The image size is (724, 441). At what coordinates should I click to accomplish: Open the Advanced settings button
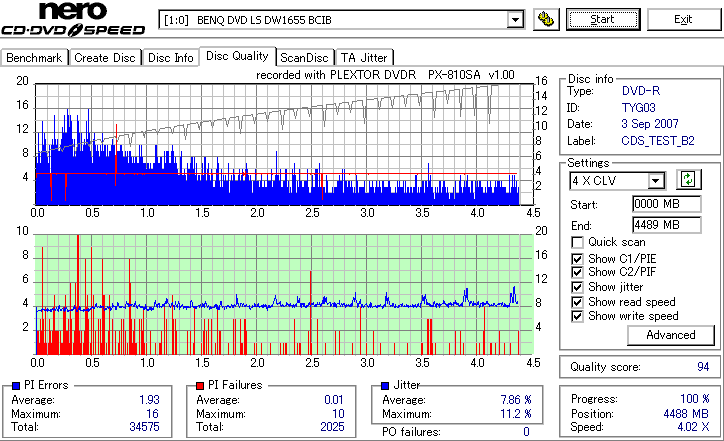pos(670,335)
